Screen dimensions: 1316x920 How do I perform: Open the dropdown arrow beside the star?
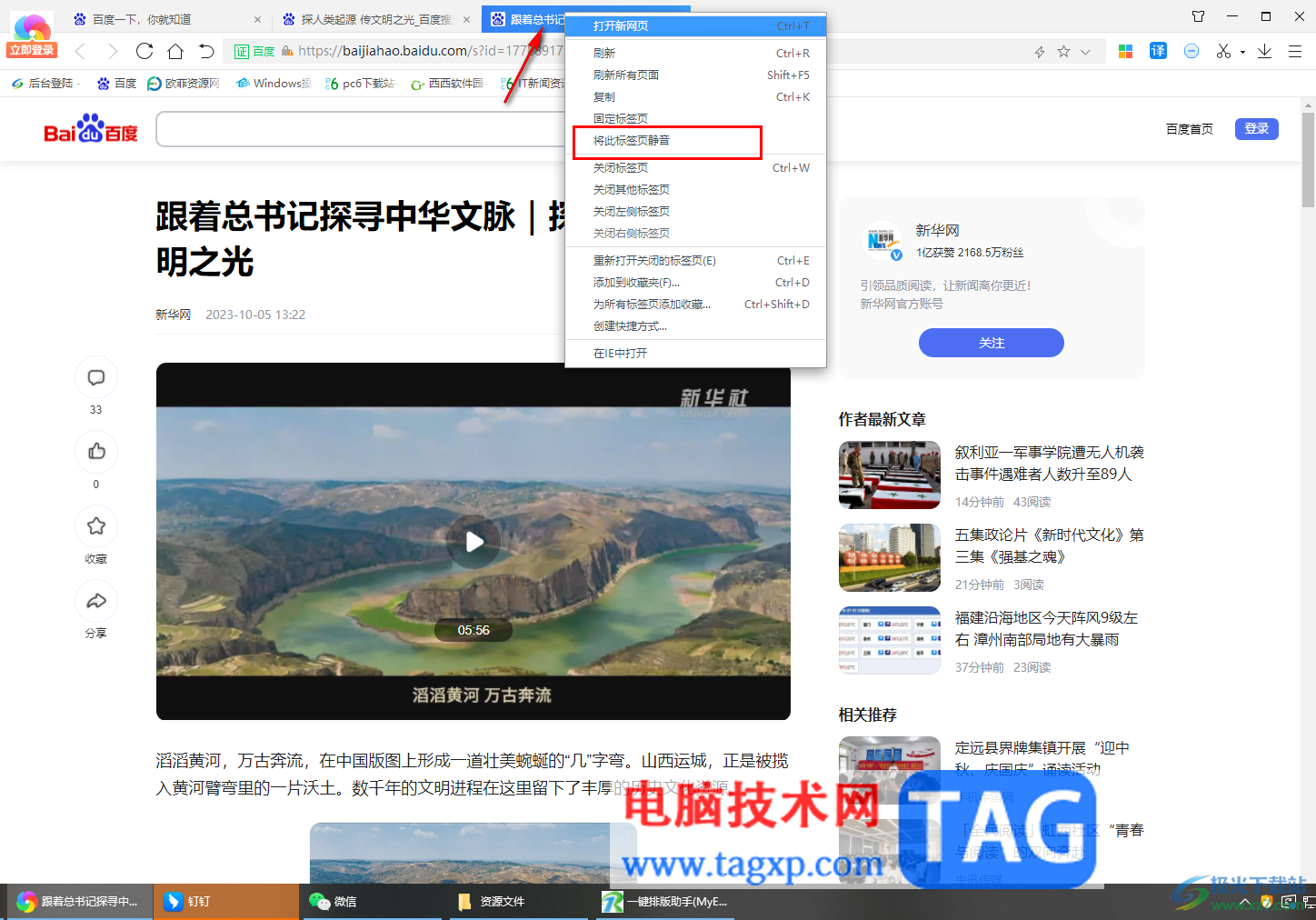pos(1085,52)
